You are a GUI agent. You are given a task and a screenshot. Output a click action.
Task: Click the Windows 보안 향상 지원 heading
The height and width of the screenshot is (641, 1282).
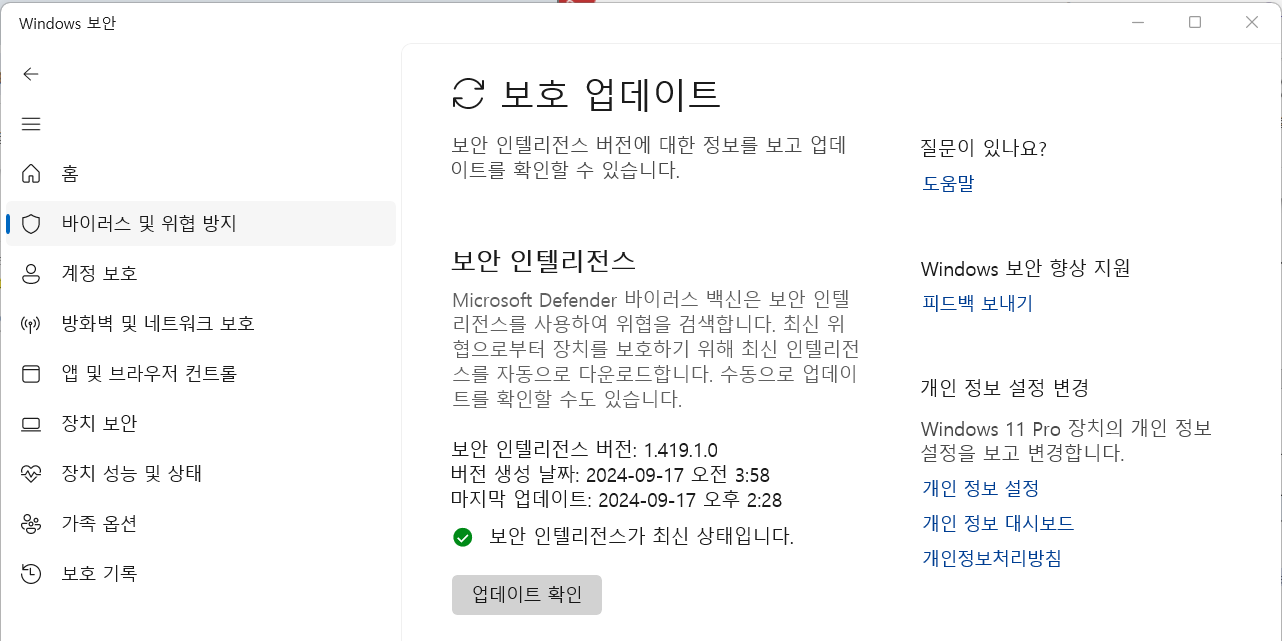click(x=1026, y=268)
